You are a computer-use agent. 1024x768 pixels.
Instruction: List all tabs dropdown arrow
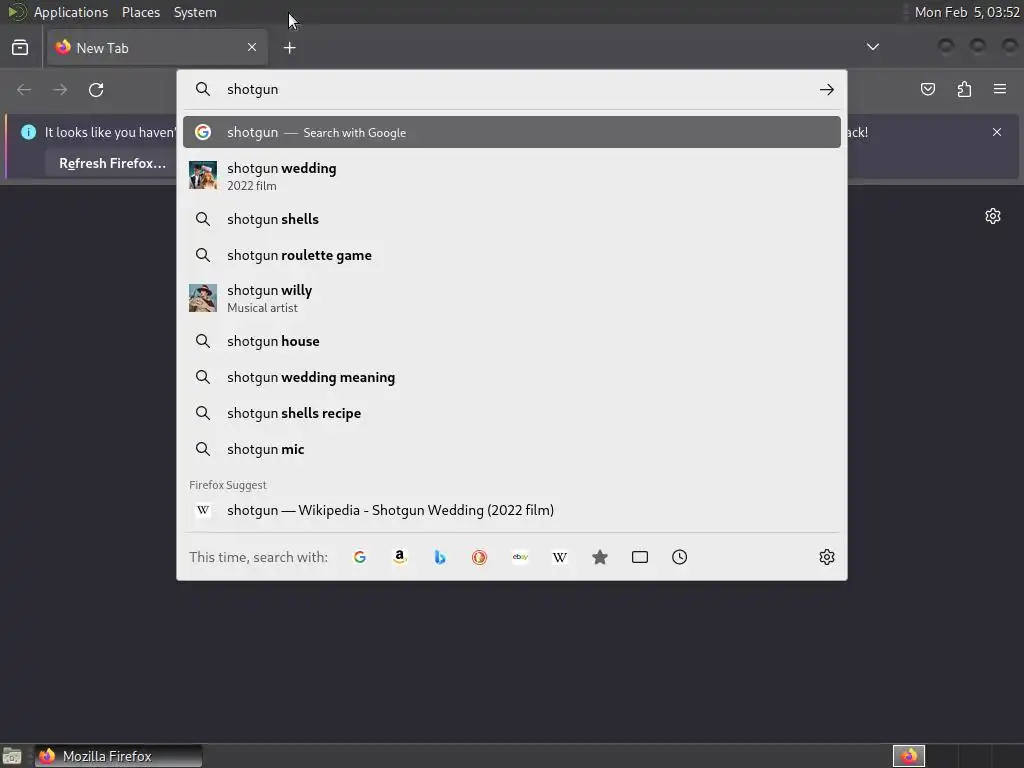872,47
